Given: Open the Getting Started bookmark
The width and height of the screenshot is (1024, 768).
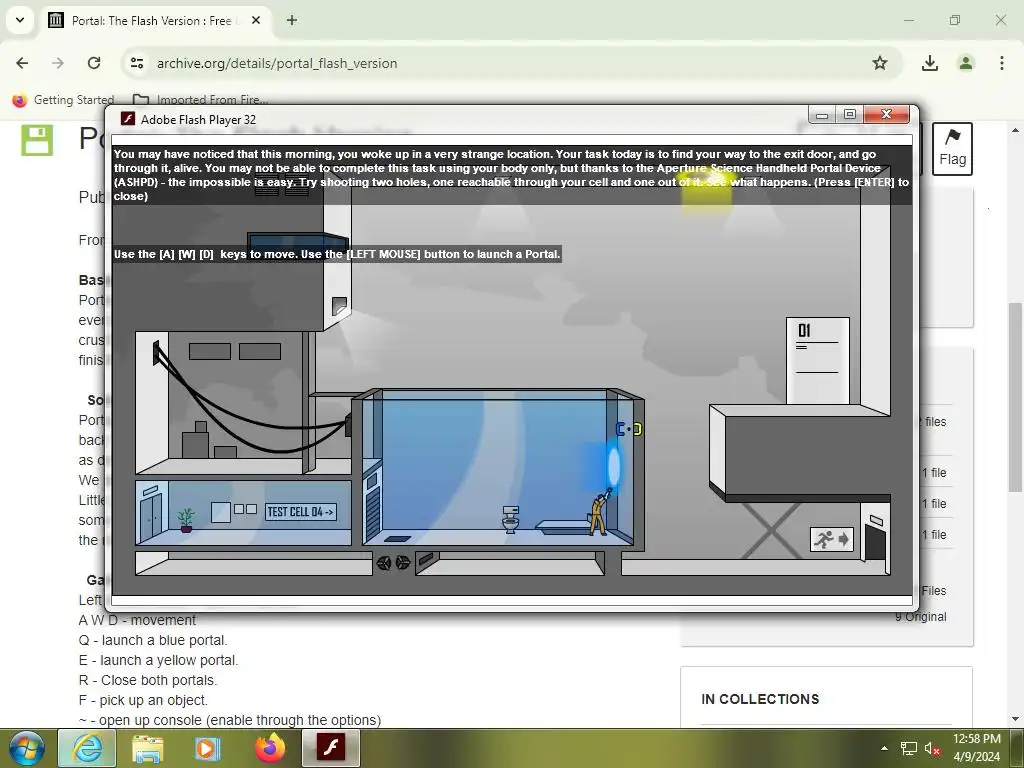Looking at the screenshot, I should [63, 100].
